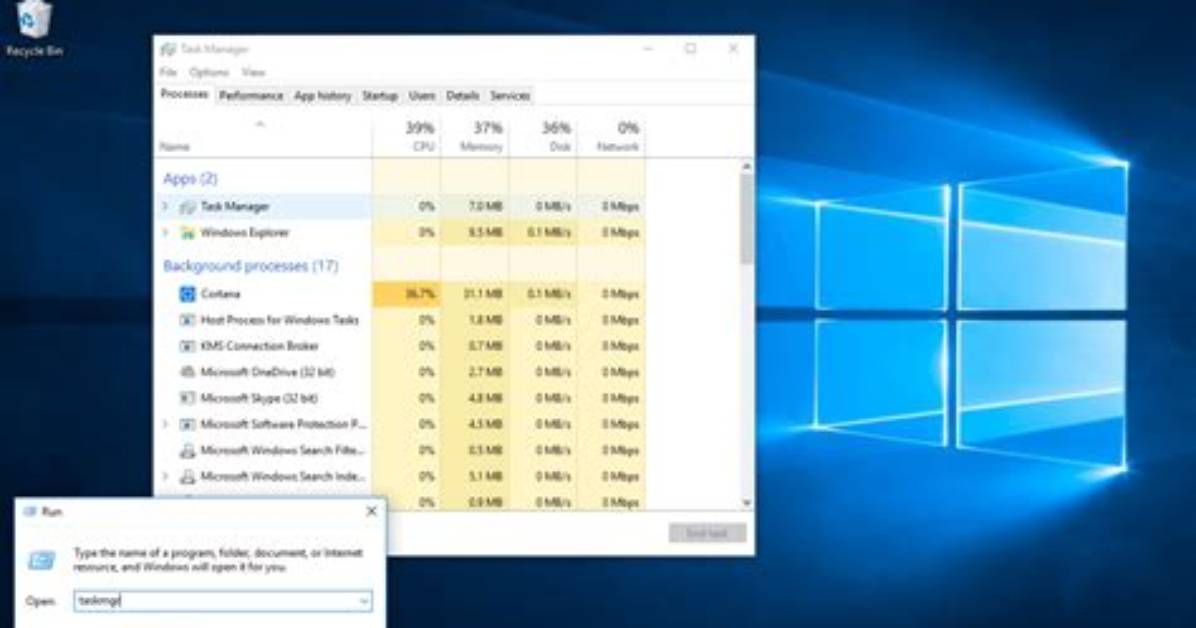Image resolution: width=1196 pixels, height=628 pixels.
Task: Open the File menu
Action: pos(169,72)
